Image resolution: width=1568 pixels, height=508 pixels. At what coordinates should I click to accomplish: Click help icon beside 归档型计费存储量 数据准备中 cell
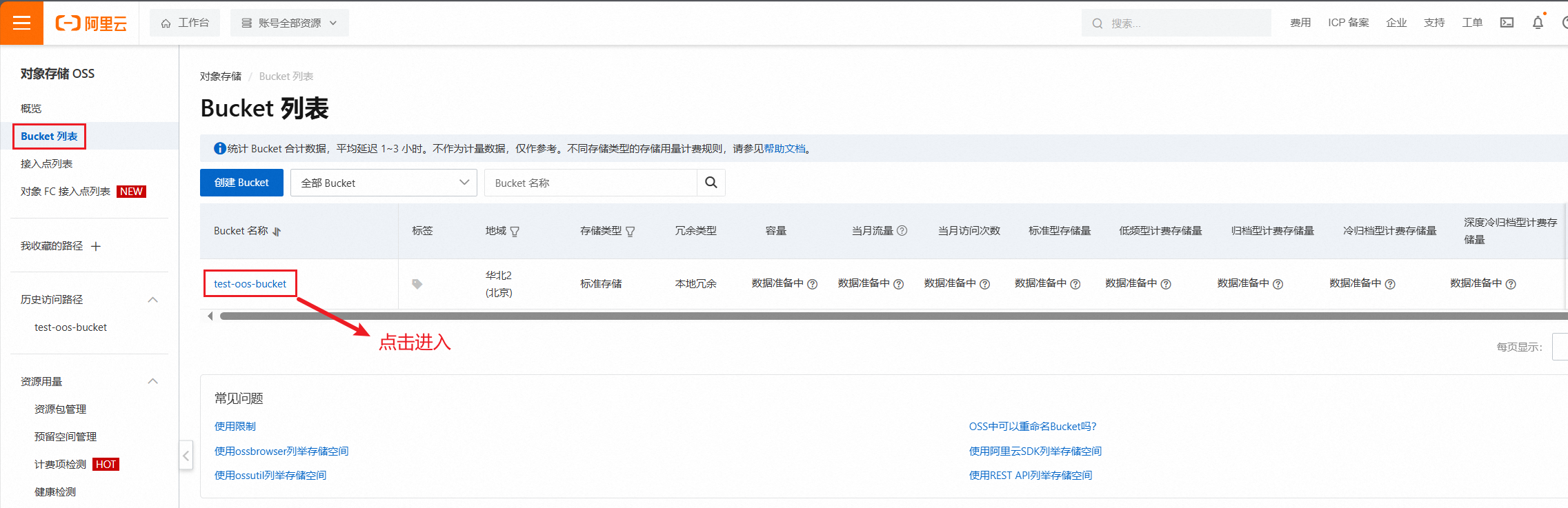(x=1278, y=284)
